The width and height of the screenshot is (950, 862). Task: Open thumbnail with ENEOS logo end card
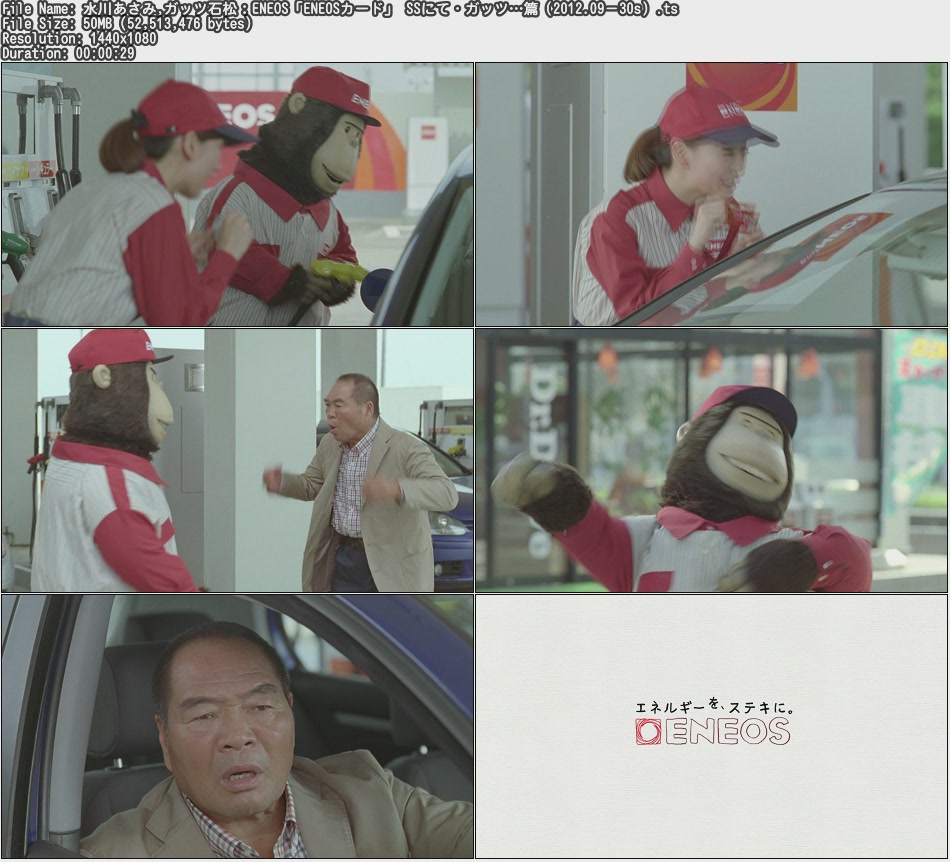click(712, 726)
